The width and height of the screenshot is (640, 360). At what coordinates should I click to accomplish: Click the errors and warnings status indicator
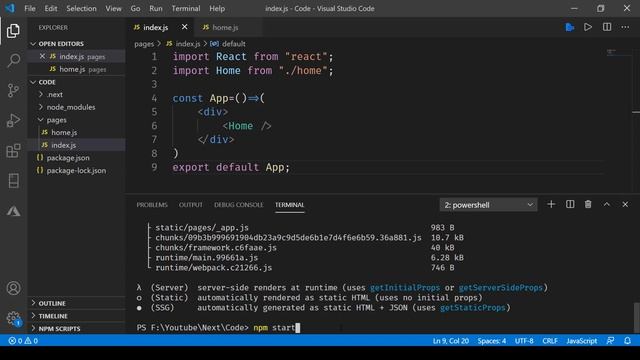23,341
